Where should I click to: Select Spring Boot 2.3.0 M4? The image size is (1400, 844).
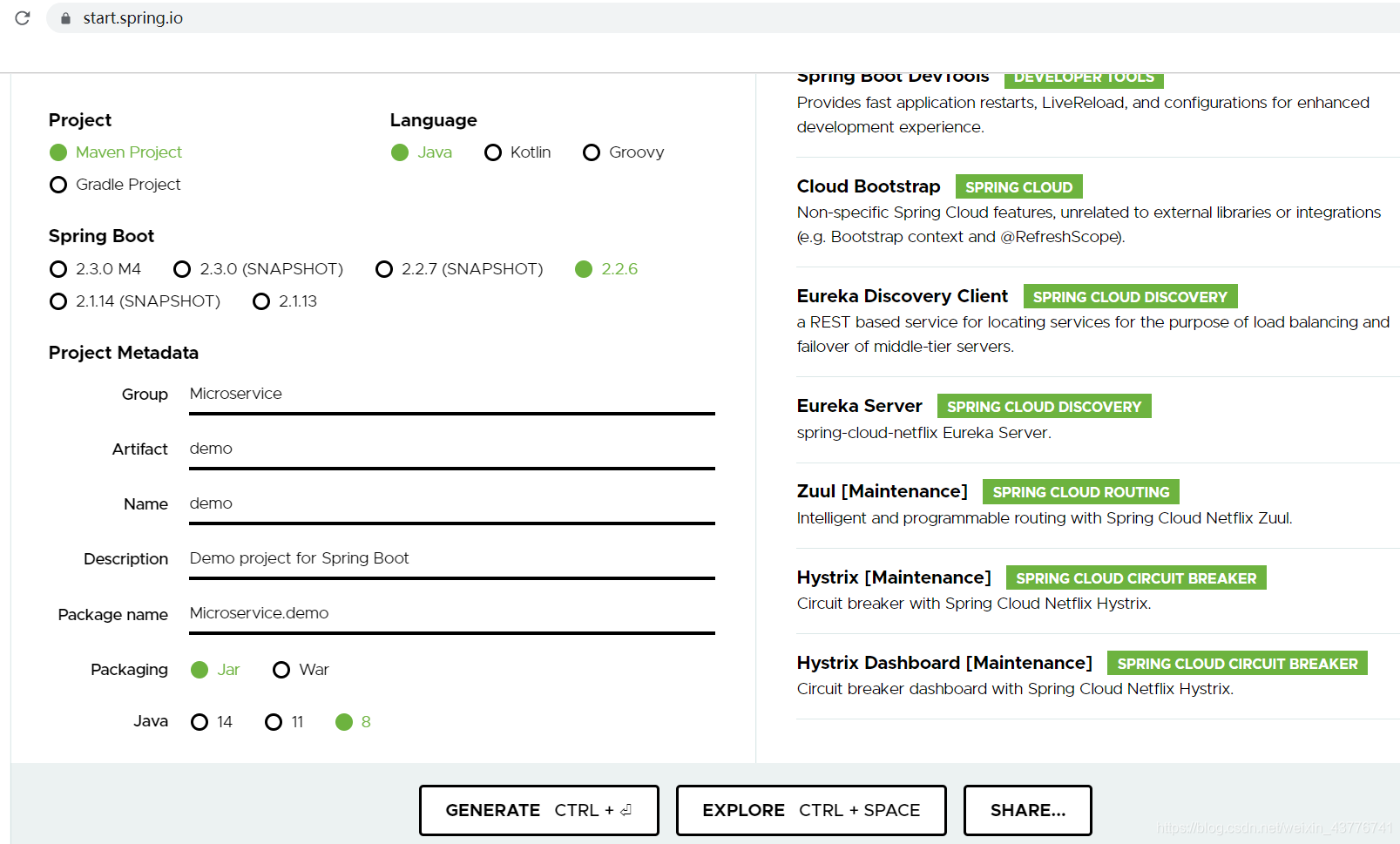[95, 269]
